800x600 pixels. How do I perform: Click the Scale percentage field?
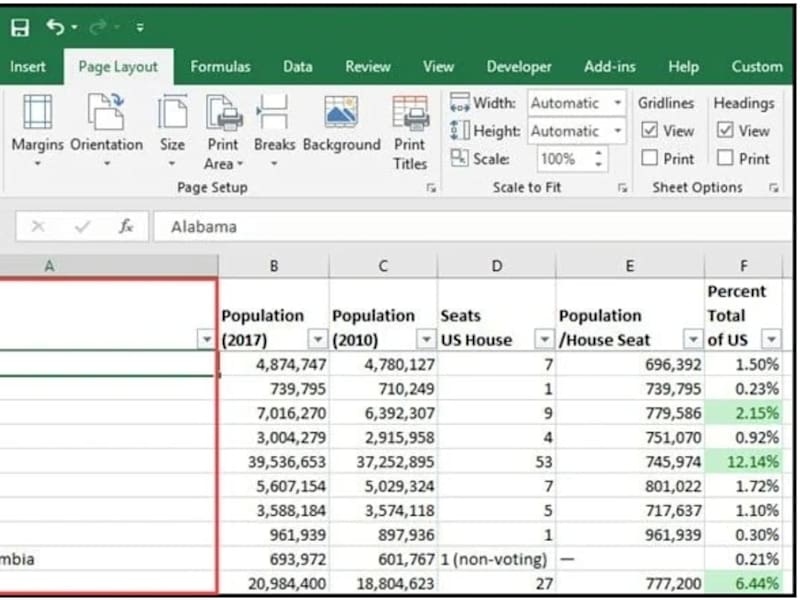point(564,159)
